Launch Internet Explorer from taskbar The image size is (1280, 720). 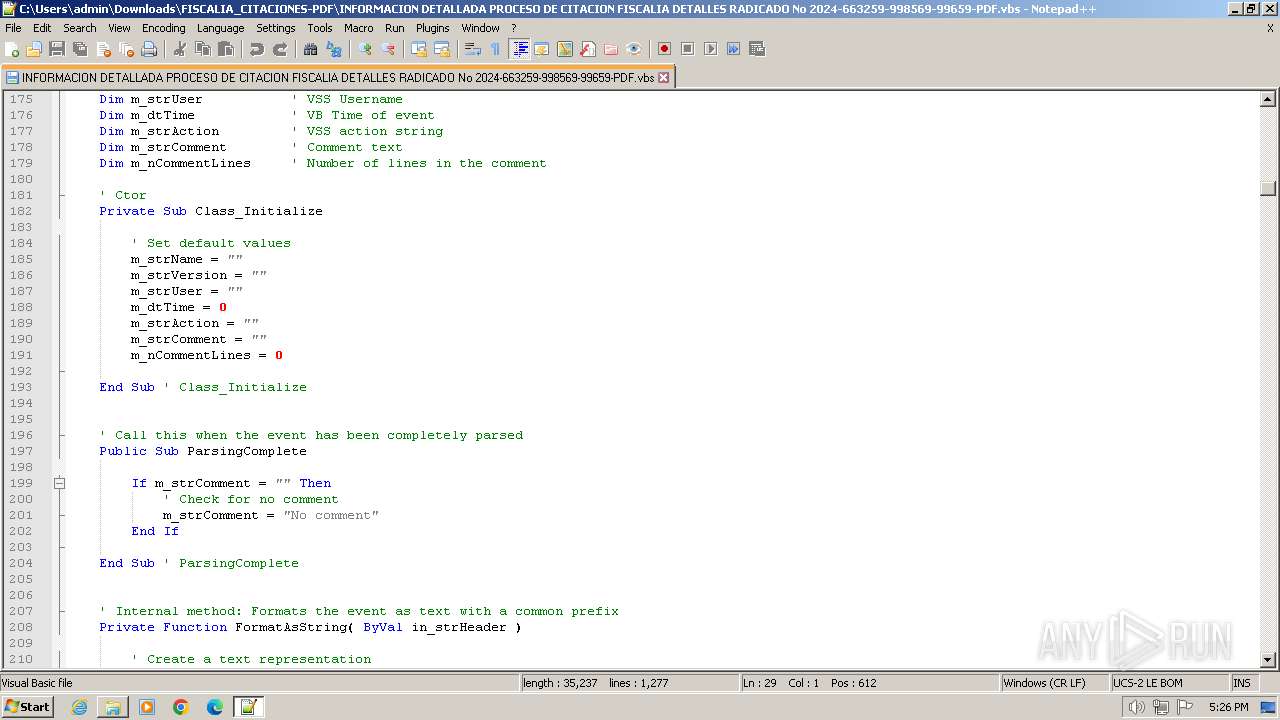(x=79, y=707)
